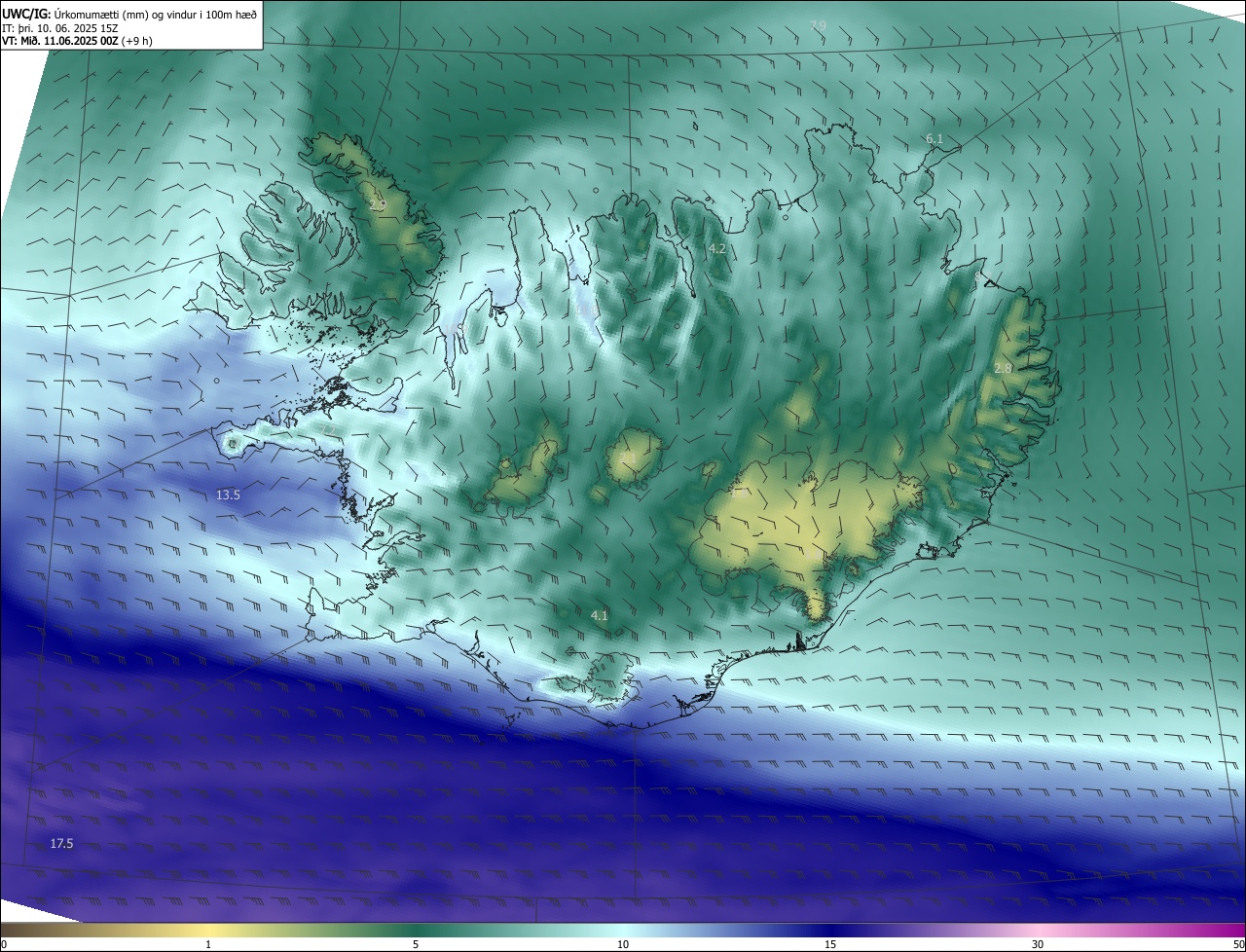Click the '50' tick on the color scale
The height and width of the screenshot is (952, 1246).
[1238, 944]
